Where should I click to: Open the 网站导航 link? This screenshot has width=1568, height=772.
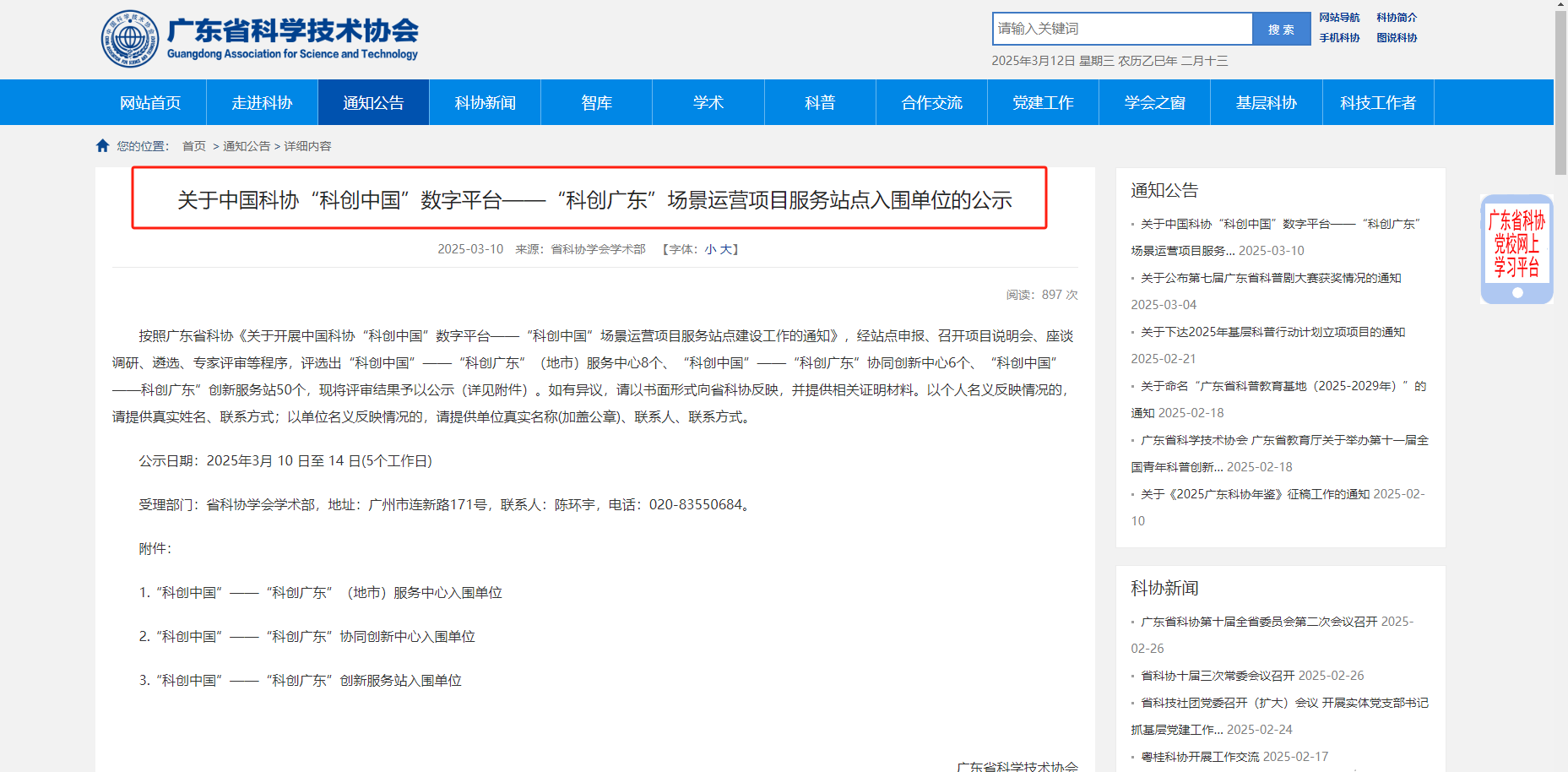pyautogui.click(x=1339, y=18)
